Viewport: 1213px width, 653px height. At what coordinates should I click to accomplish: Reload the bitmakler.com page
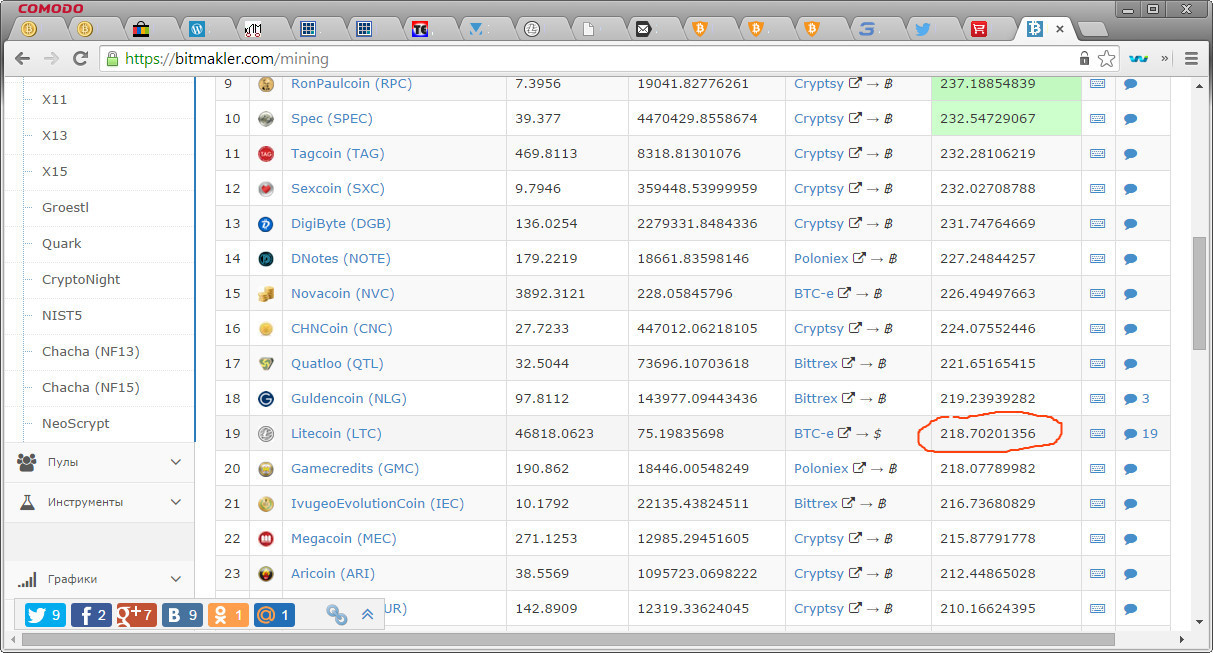[x=81, y=59]
